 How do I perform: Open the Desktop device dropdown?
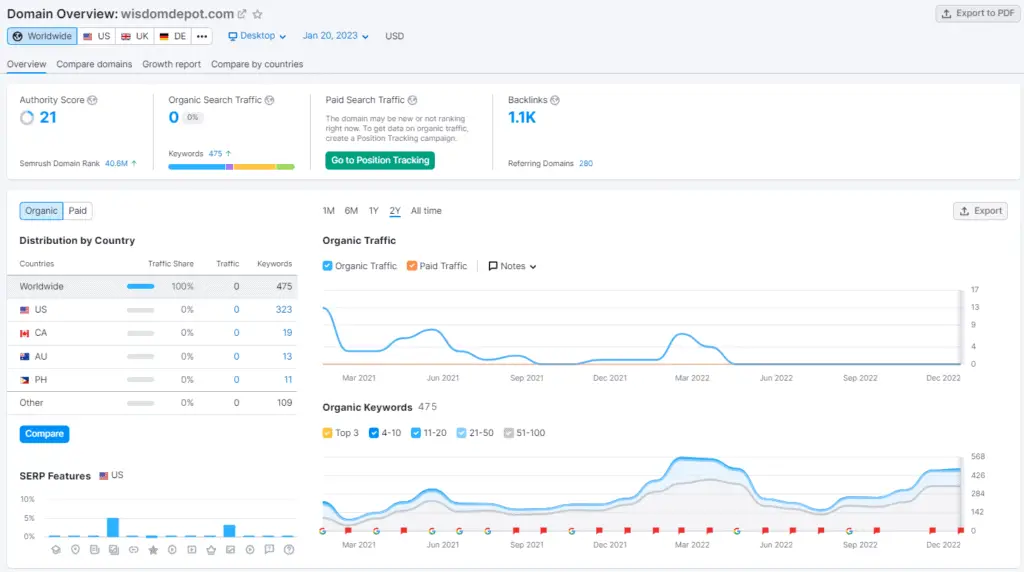pos(257,36)
